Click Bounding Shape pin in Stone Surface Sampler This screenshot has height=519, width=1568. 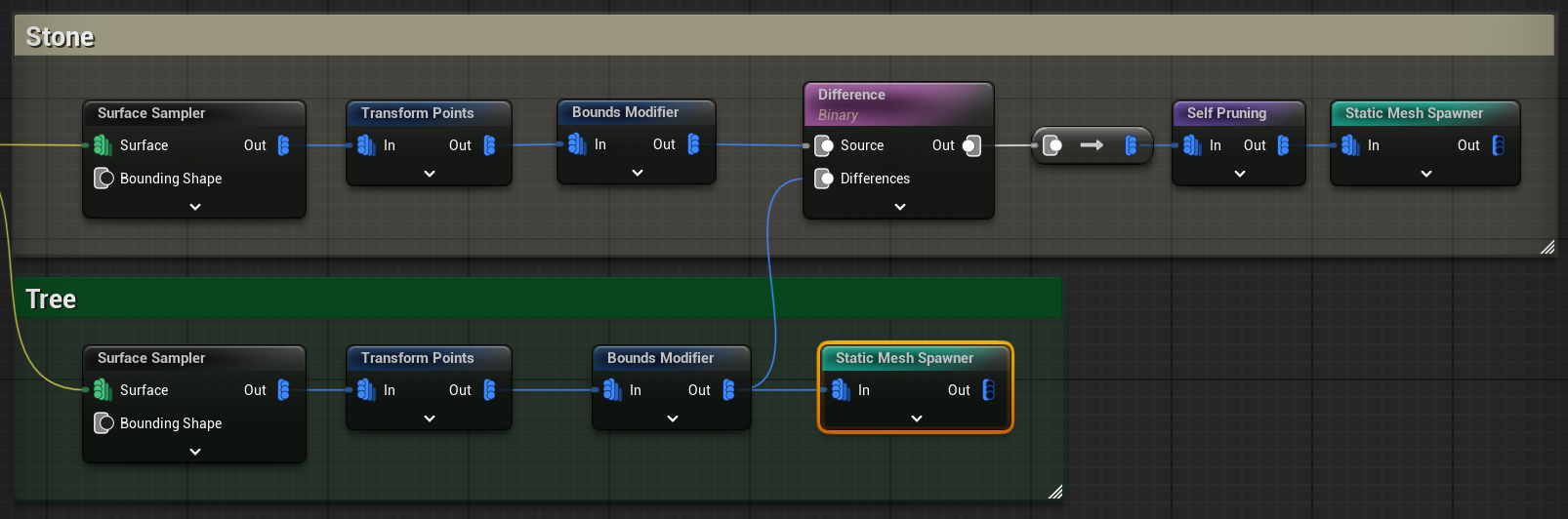[x=103, y=179]
